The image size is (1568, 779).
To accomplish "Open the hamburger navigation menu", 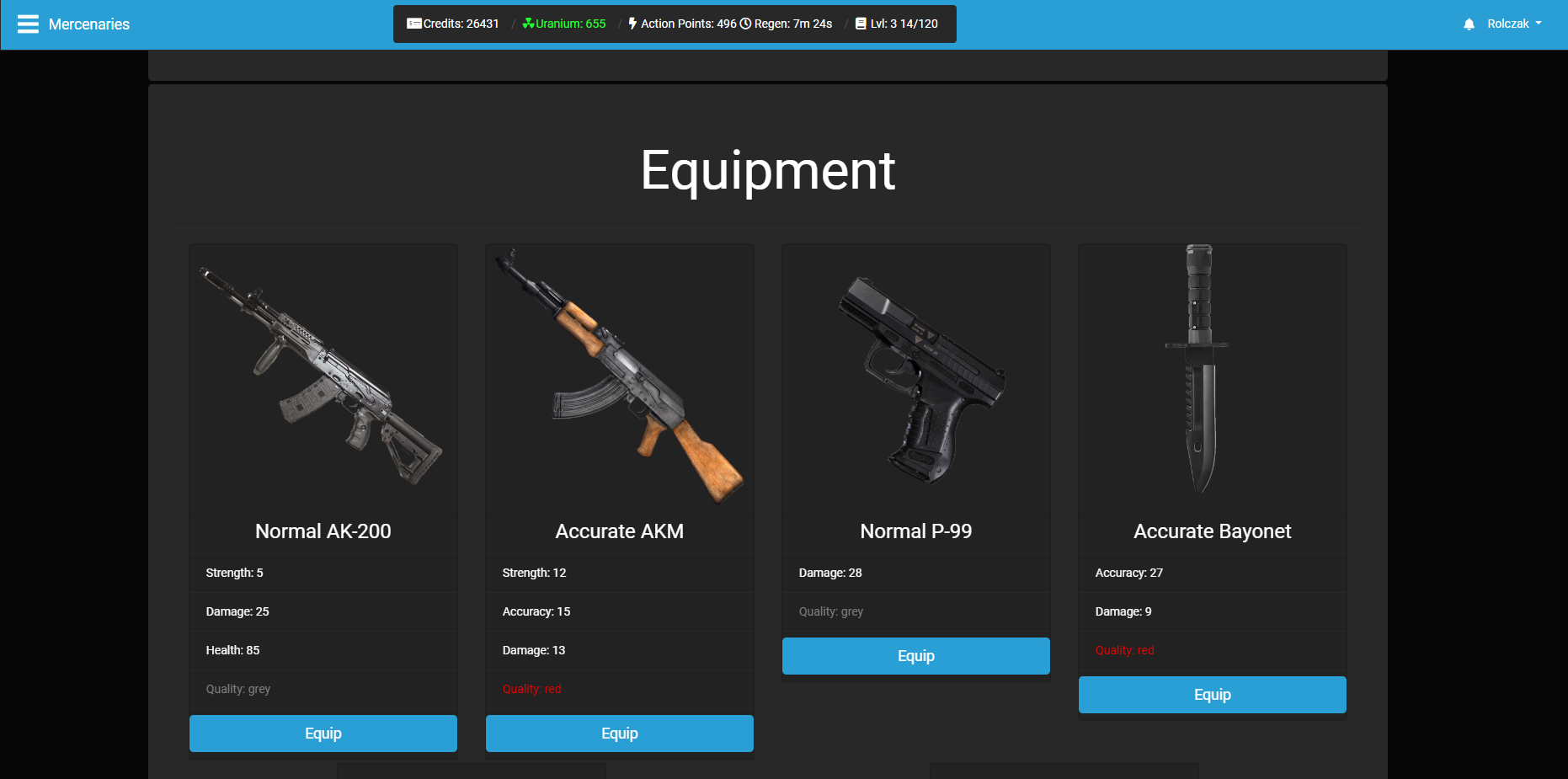I will pyautogui.click(x=28, y=24).
